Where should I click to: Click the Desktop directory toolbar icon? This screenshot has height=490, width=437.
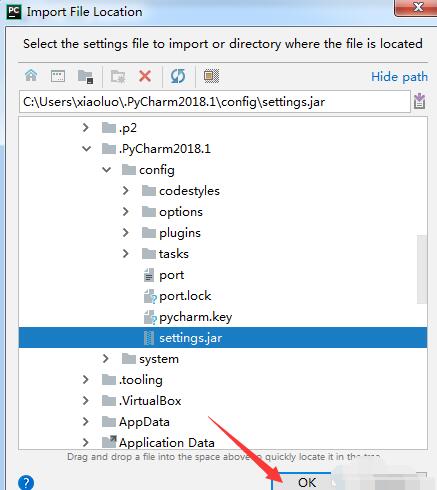[58, 76]
